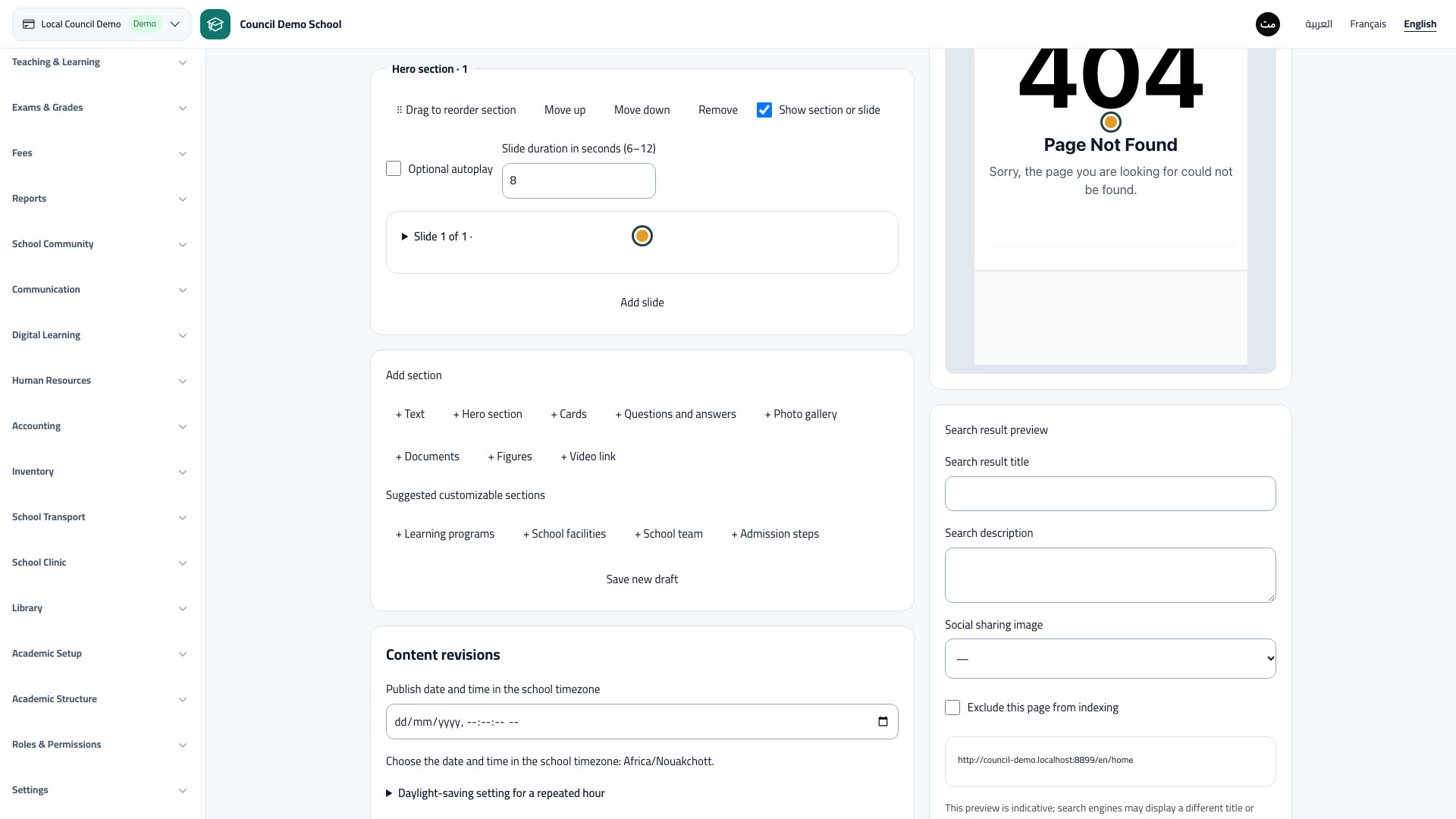Enable Optional autoplay checkbox
The height and width of the screenshot is (819, 1456).
tap(394, 168)
